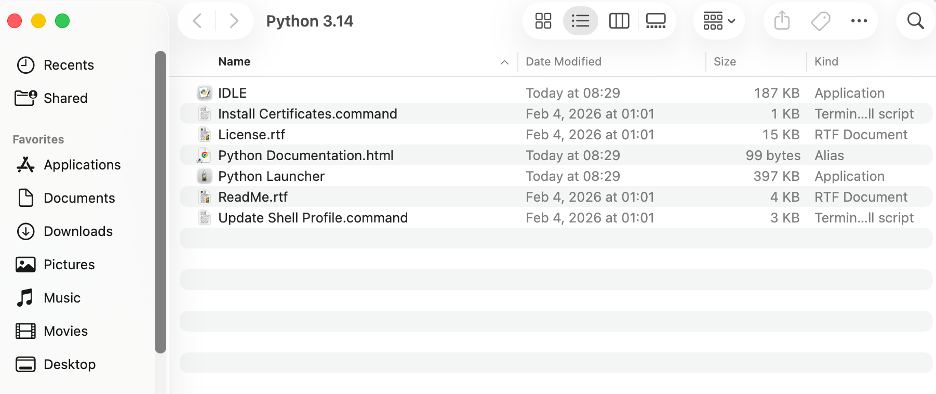
Task: Open Music in the sidebar
Action: coord(62,298)
